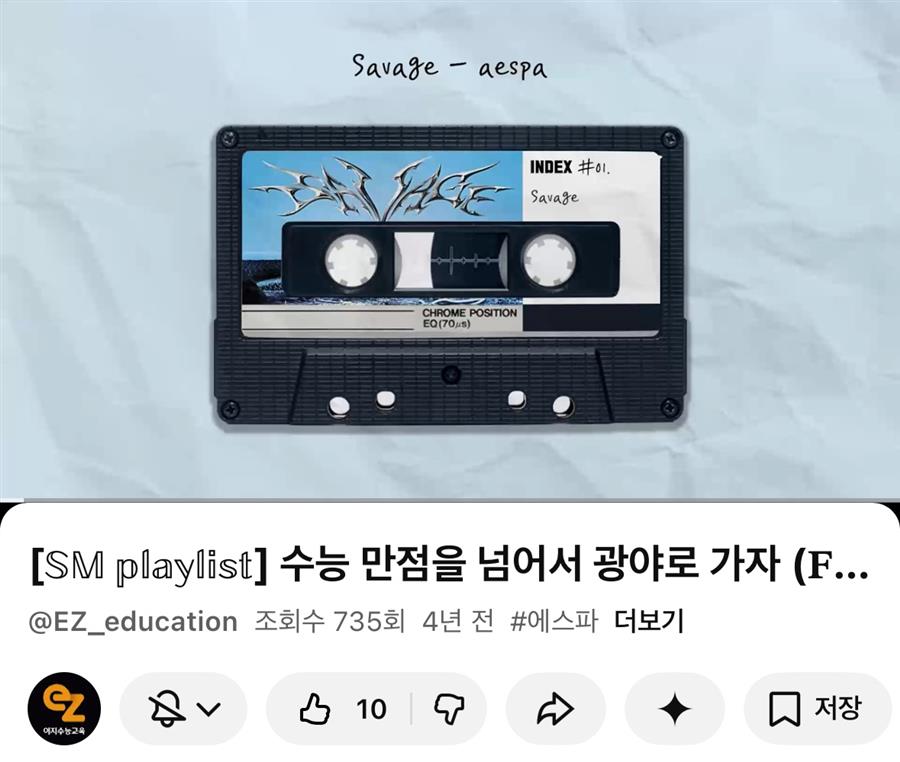The image size is (900, 762).
Task: Click the upload date 4년 전
Action: [x=457, y=621]
